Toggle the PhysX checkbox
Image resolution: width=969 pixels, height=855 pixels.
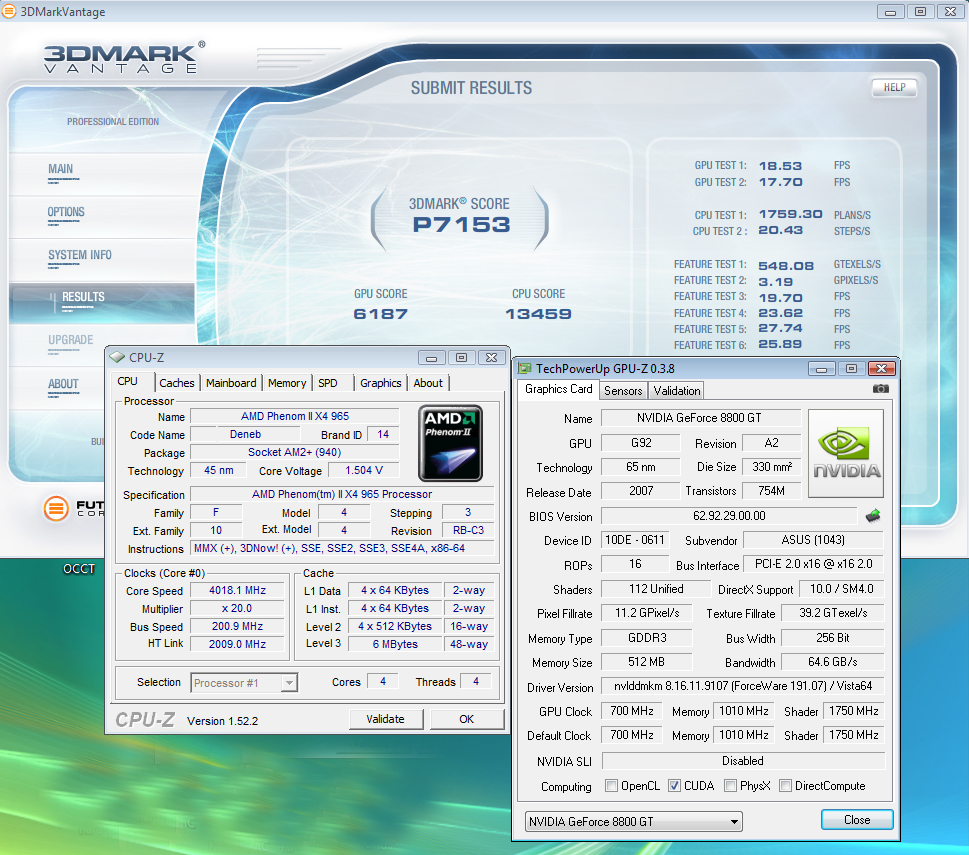tap(730, 786)
